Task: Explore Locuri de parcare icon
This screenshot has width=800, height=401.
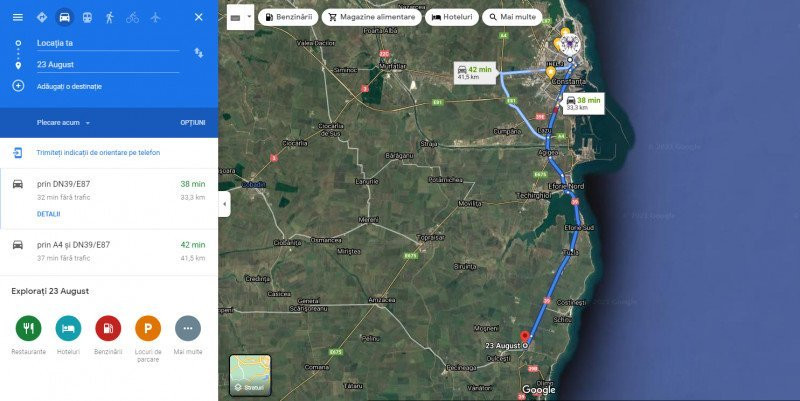Action: coord(148,328)
